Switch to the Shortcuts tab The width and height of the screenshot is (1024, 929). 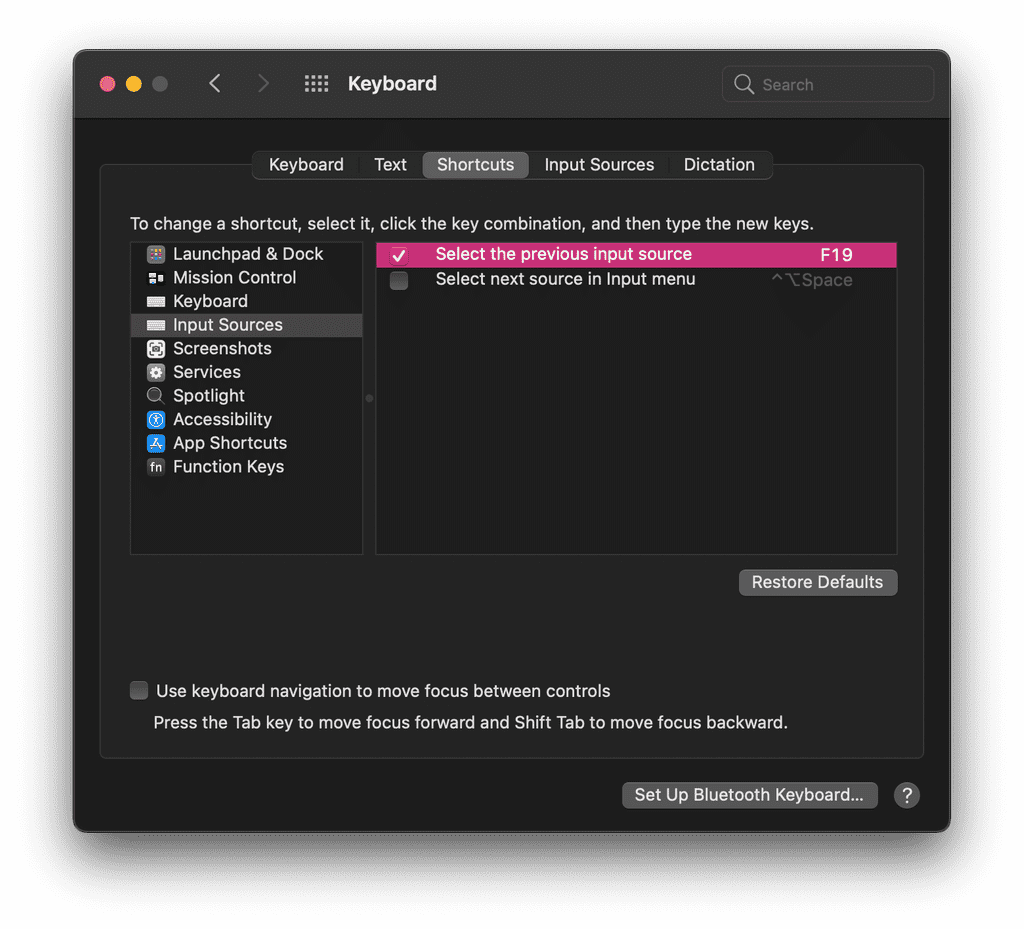pyautogui.click(x=475, y=164)
